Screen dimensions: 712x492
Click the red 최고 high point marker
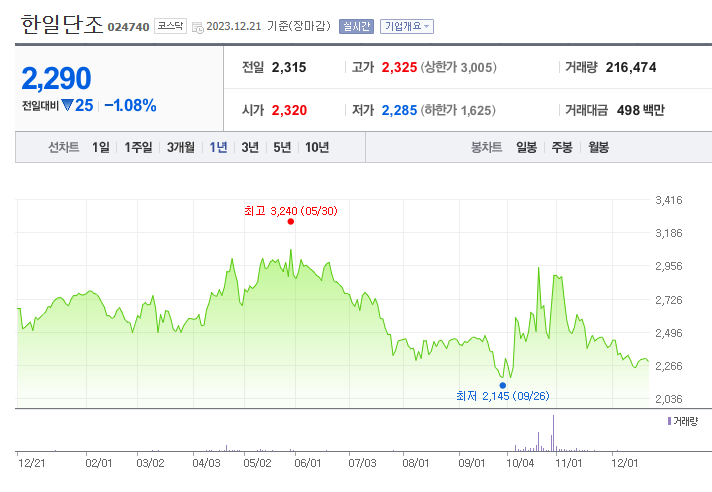(x=291, y=221)
